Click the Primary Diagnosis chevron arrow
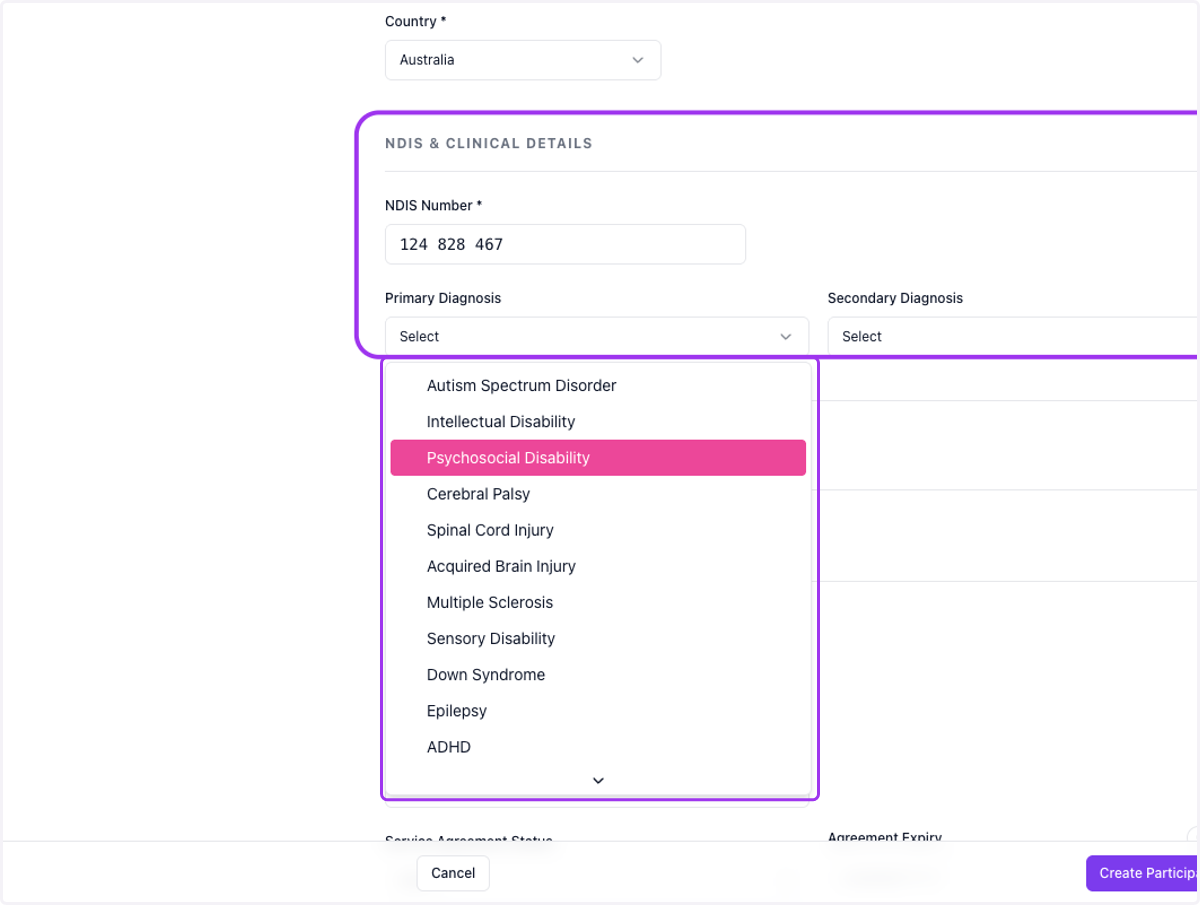This screenshot has height=905, width=1200. coord(786,337)
